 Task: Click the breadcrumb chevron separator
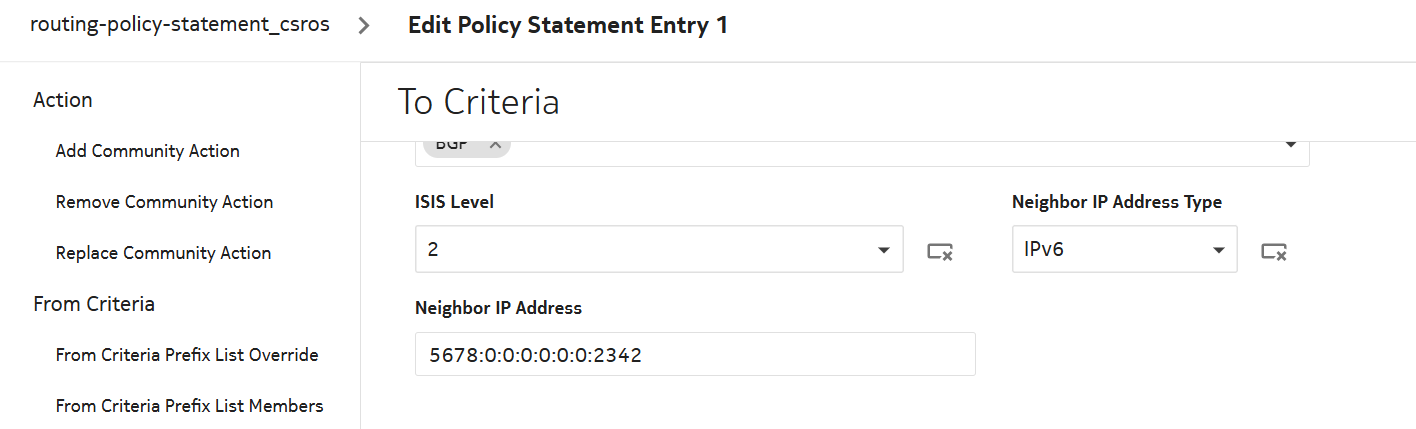364,26
